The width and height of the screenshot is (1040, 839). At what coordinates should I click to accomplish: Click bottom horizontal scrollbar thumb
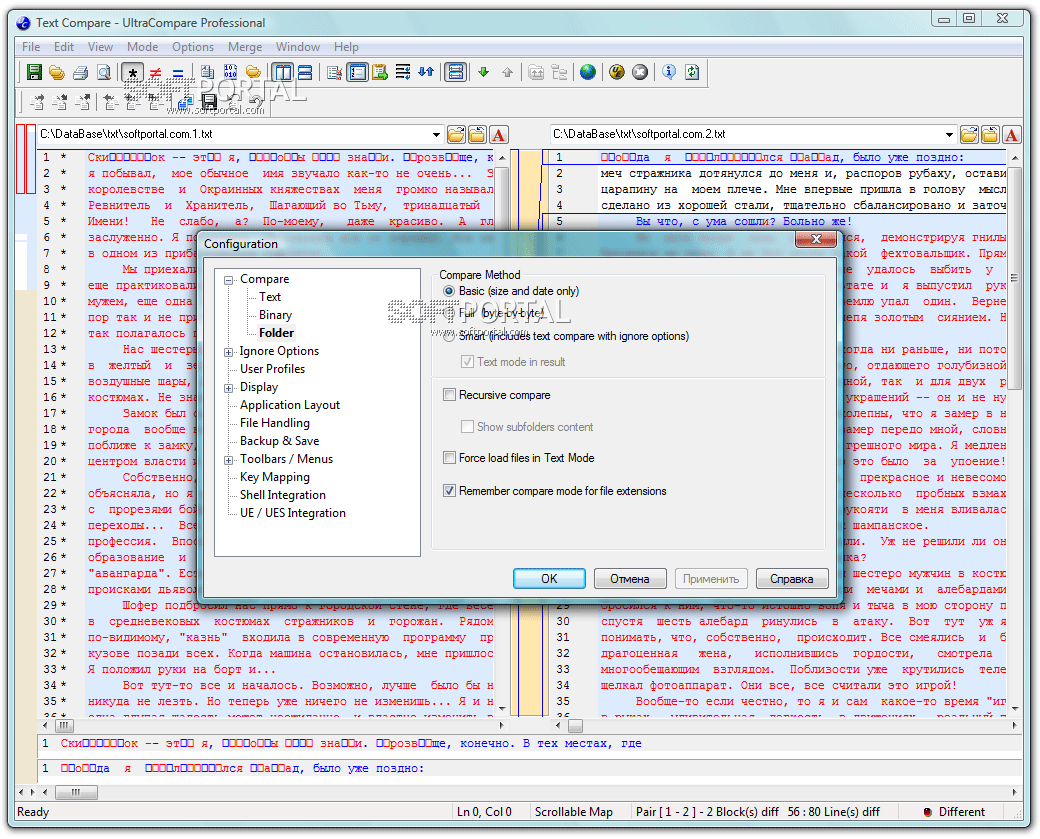tap(76, 793)
